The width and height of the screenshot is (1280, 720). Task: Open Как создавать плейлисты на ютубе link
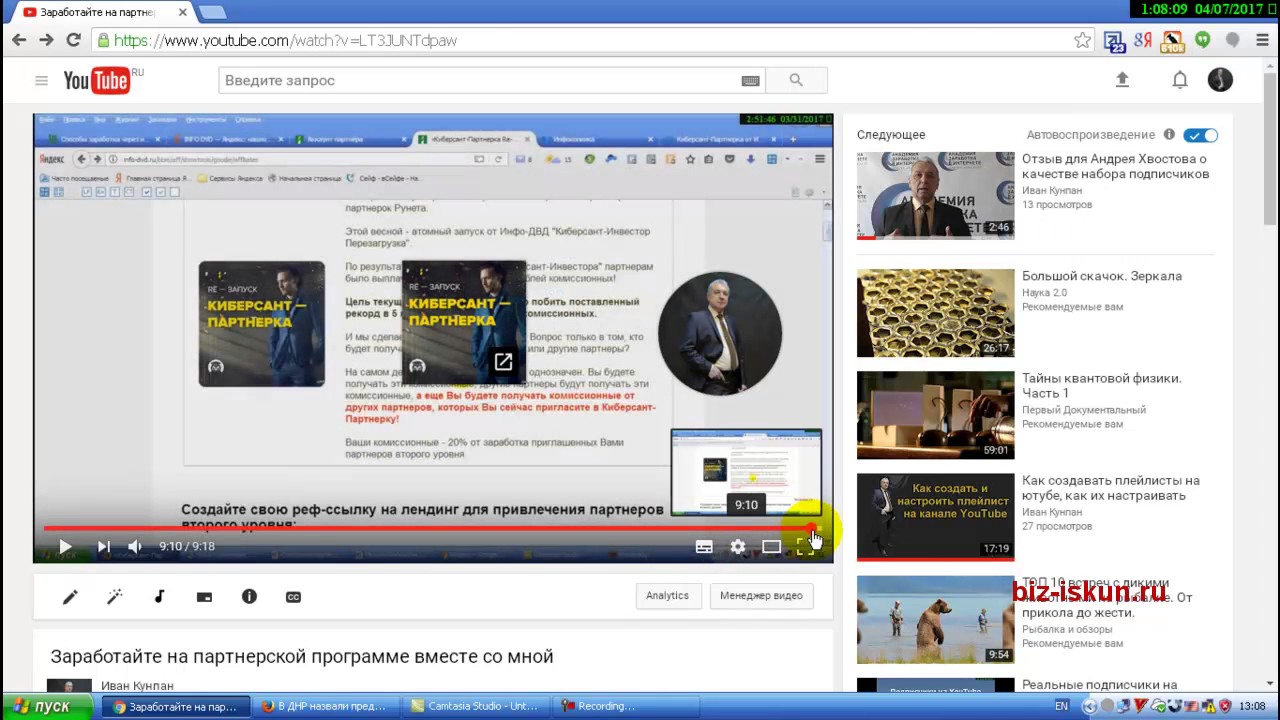tap(1110, 488)
